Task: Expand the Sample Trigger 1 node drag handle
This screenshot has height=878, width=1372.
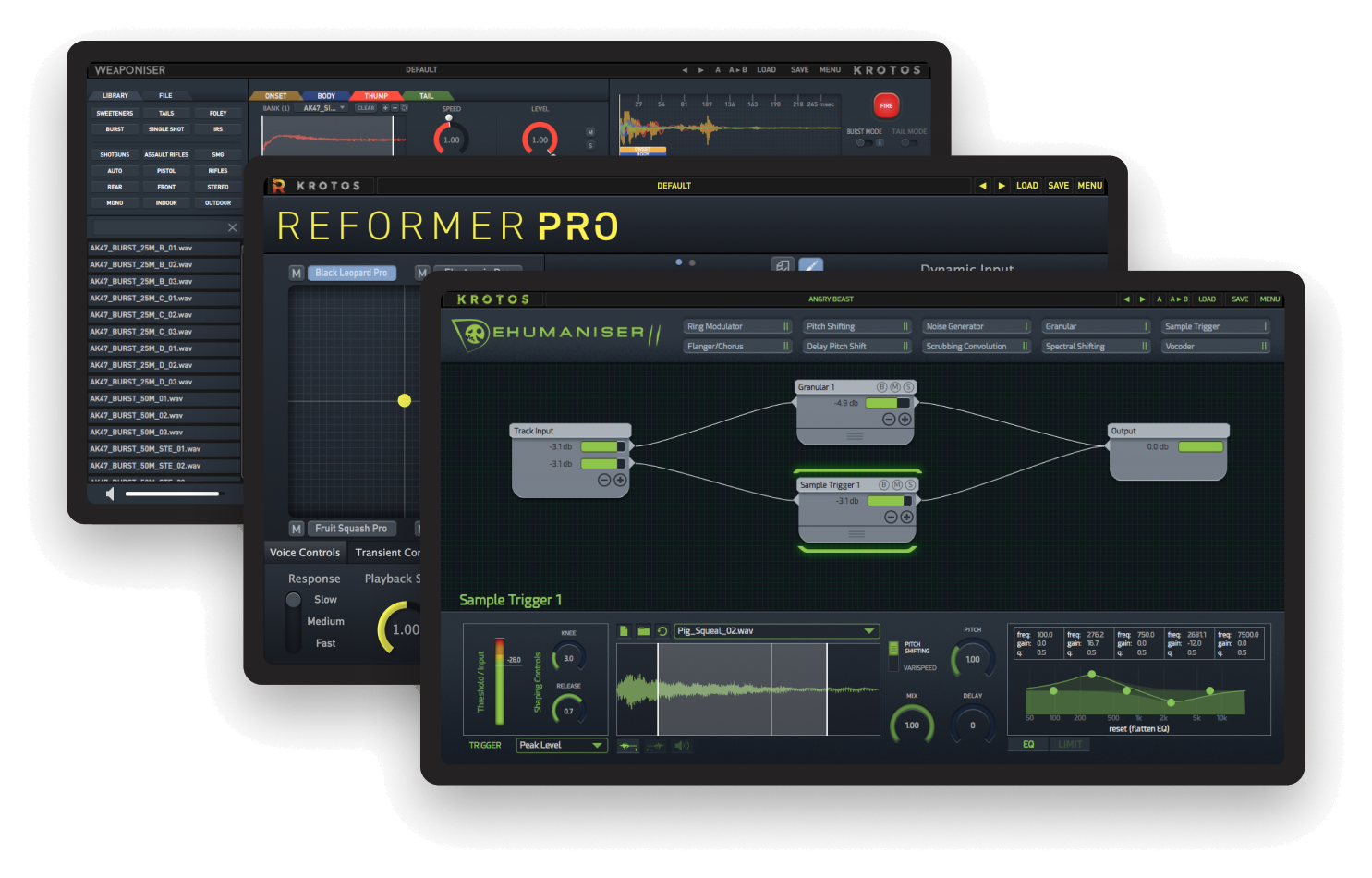Action: click(856, 534)
